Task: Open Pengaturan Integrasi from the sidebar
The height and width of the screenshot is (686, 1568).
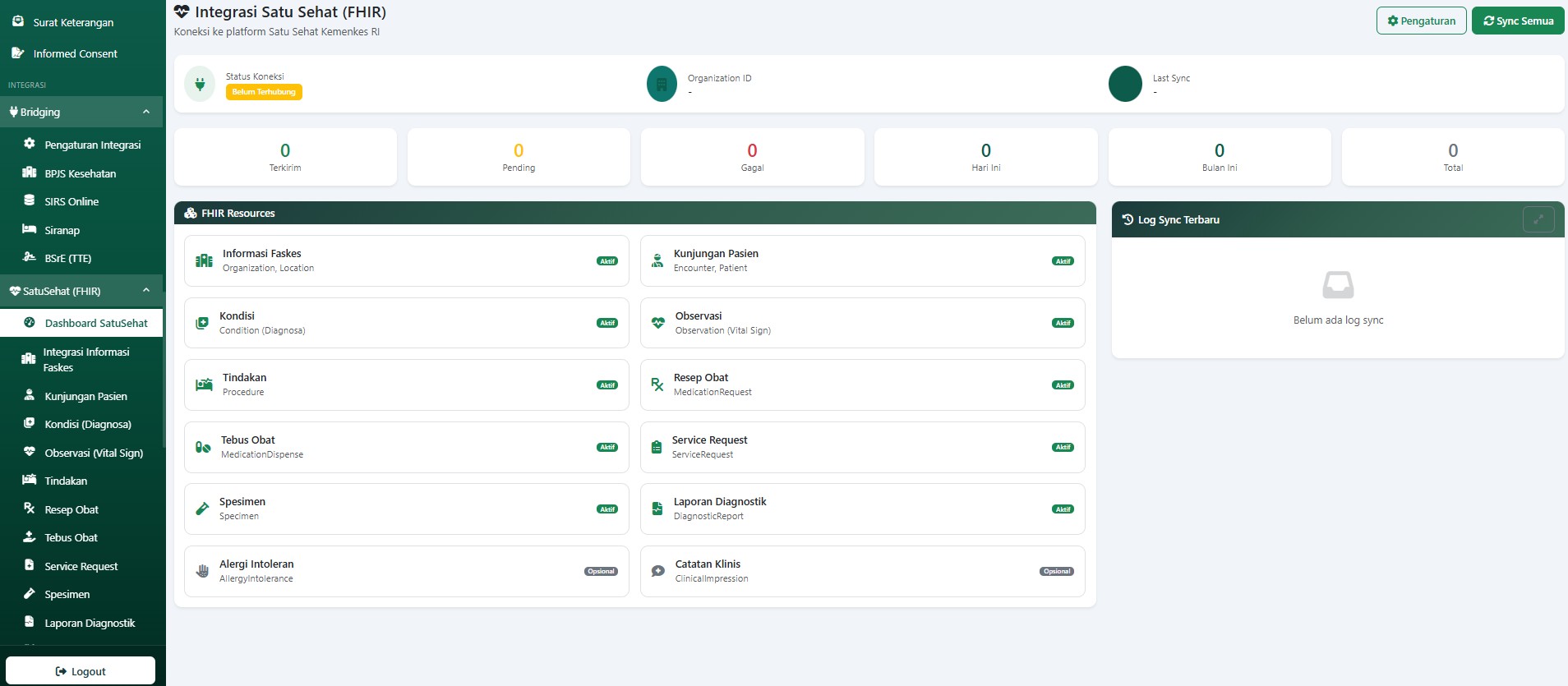Action: point(82,145)
